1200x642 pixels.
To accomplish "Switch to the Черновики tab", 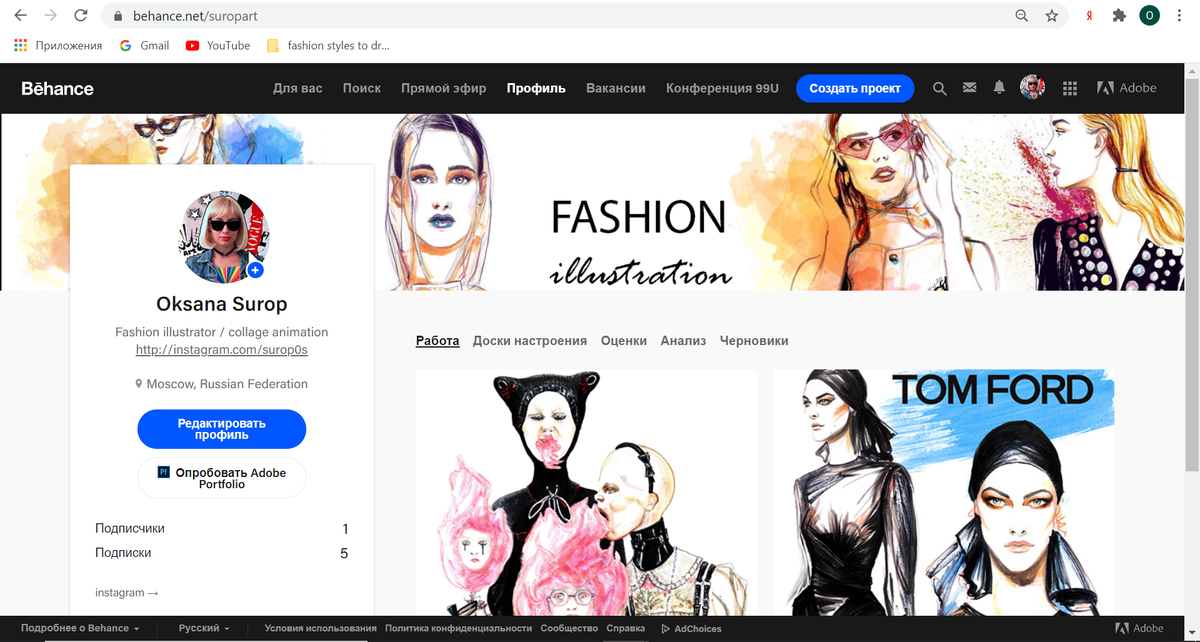I will (x=754, y=341).
